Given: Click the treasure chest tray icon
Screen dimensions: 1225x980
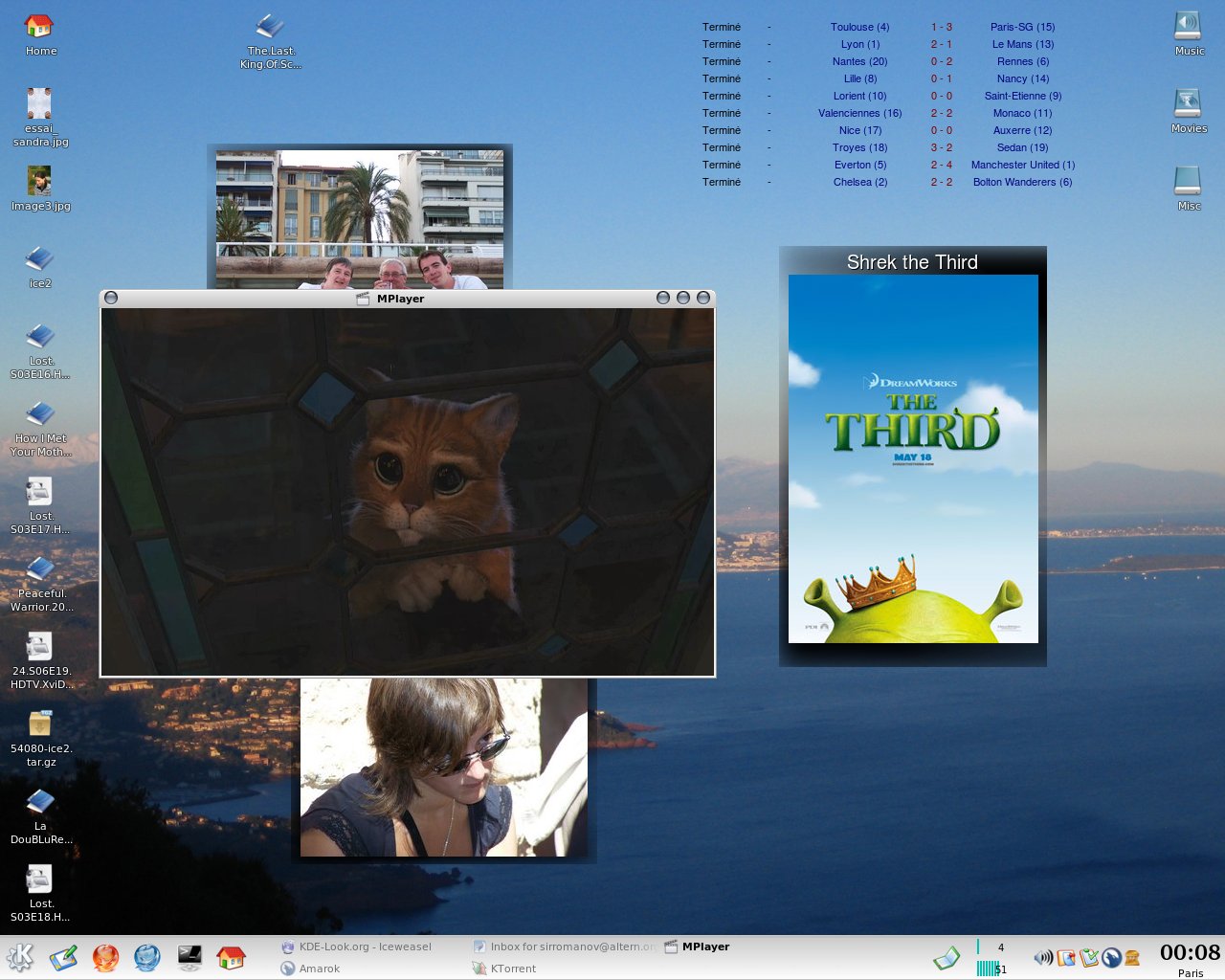Looking at the screenshot, I should click(x=1133, y=957).
